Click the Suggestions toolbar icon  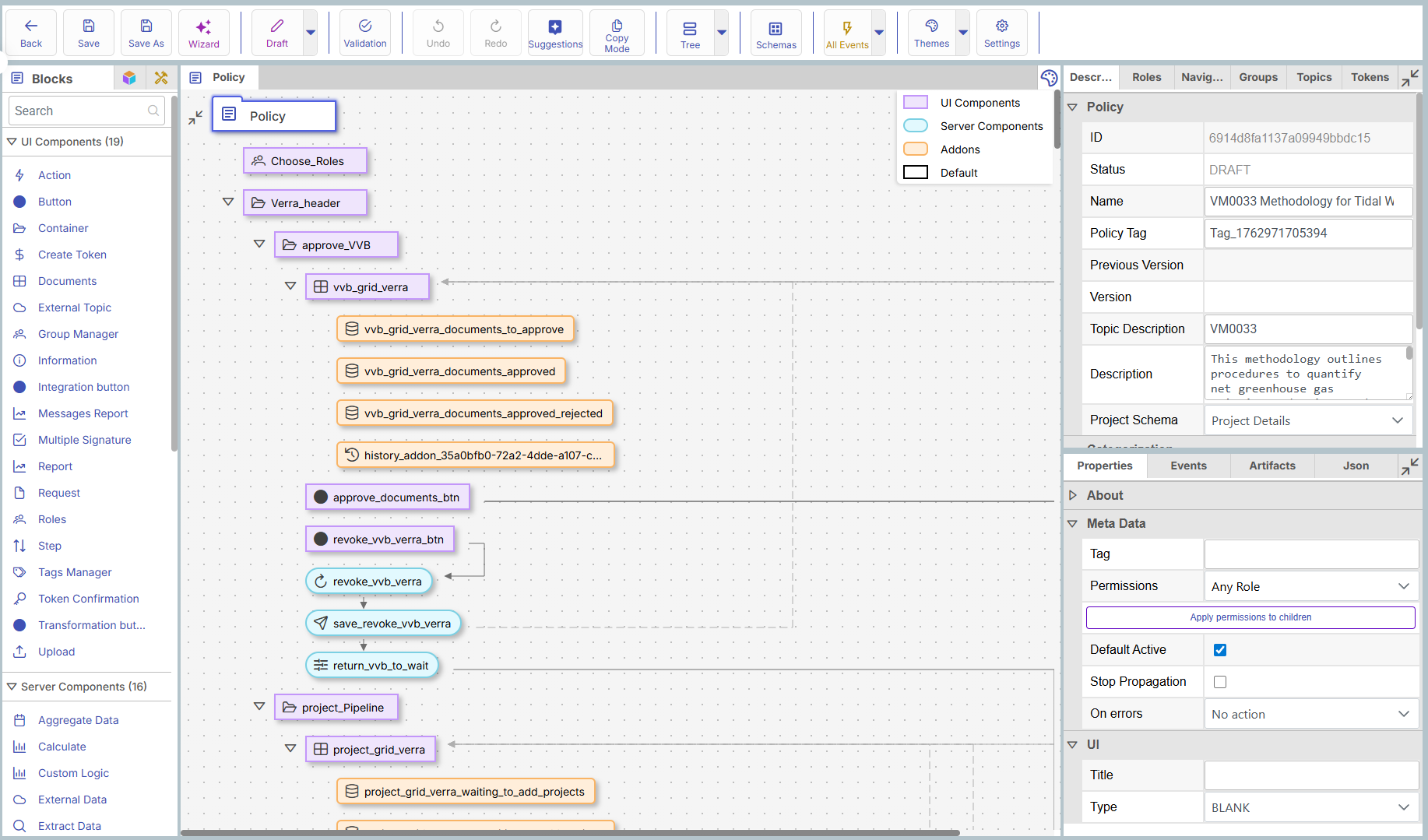[x=554, y=33]
